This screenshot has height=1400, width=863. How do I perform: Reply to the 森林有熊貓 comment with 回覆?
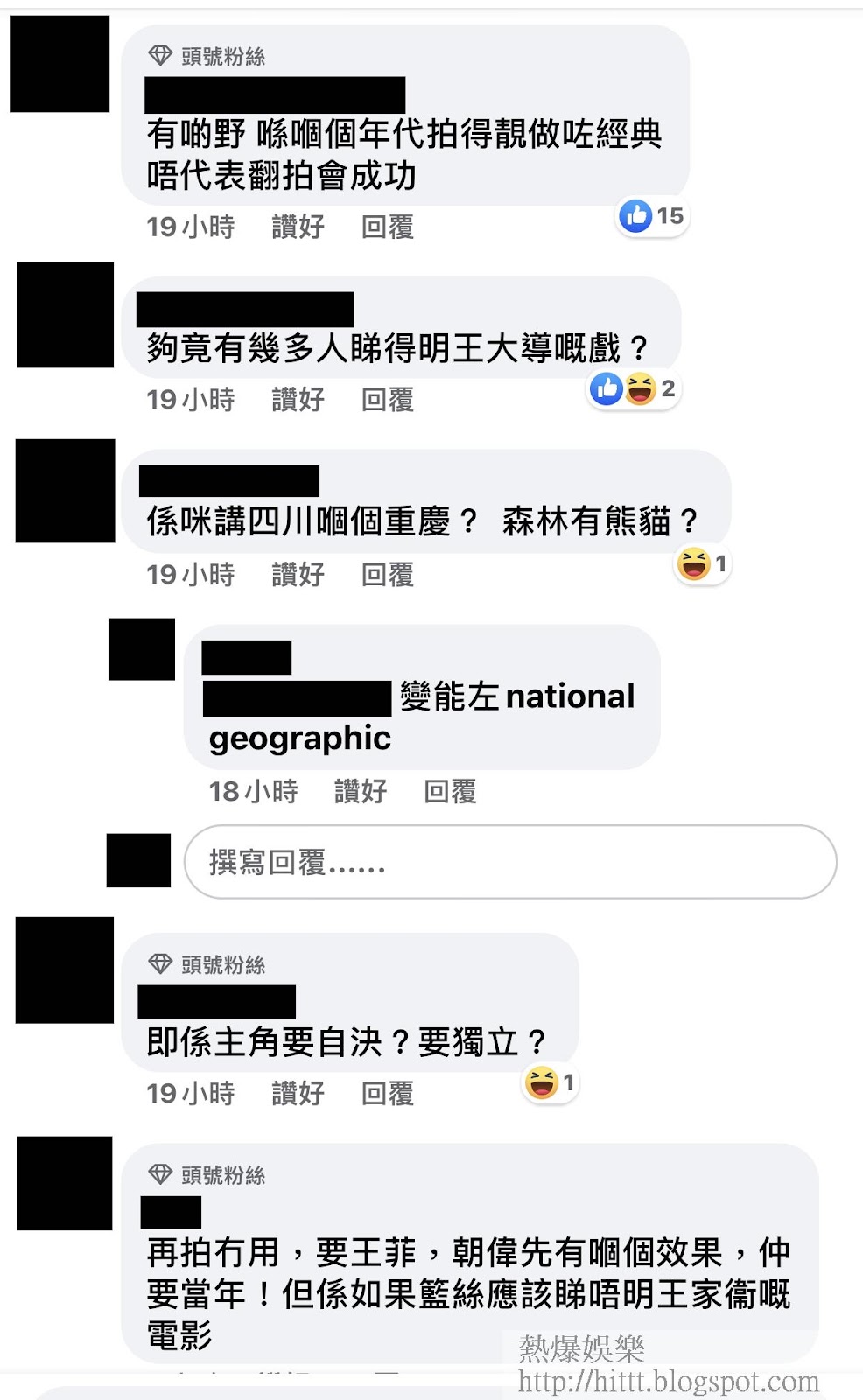point(388,575)
